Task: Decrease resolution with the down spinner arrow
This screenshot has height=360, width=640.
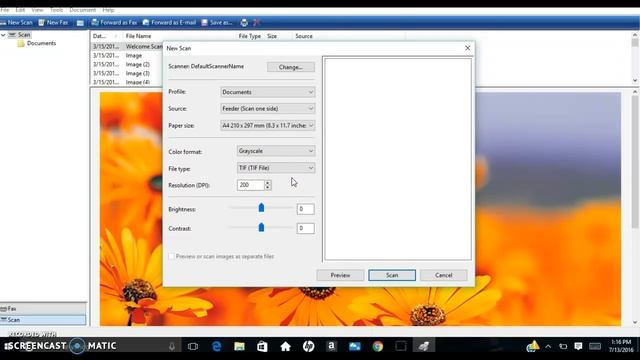Action: pos(267,187)
